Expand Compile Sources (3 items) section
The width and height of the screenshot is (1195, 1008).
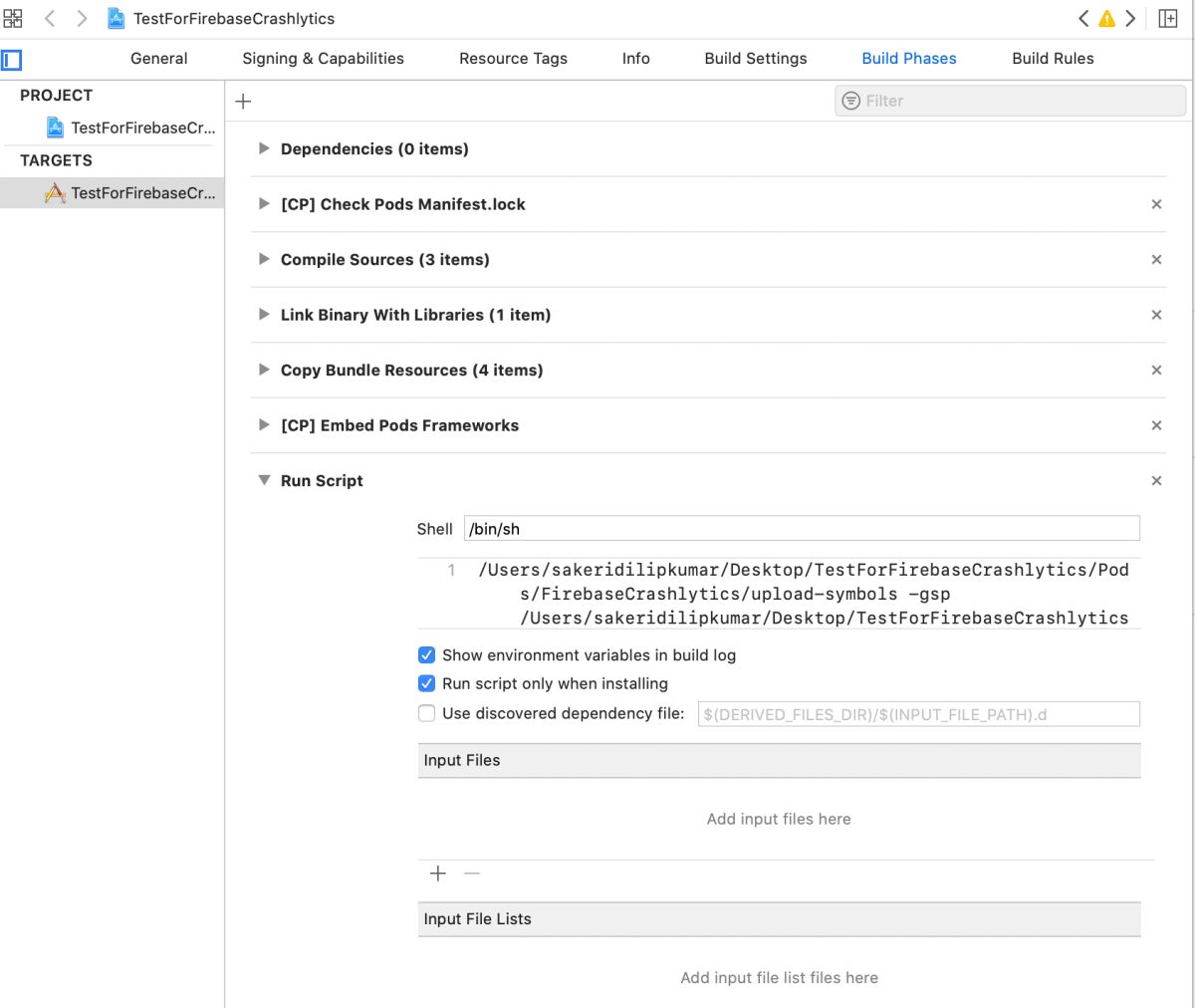[x=264, y=259]
